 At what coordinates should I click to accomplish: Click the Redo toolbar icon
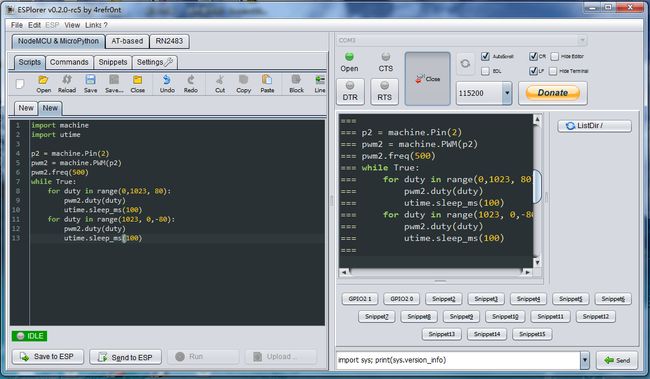[191, 84]
